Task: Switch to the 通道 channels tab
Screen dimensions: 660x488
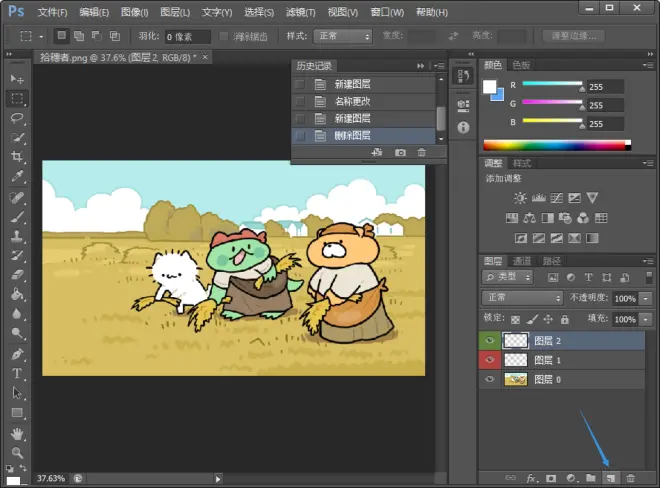Action: pyautogui.click(x=522, y=261)
